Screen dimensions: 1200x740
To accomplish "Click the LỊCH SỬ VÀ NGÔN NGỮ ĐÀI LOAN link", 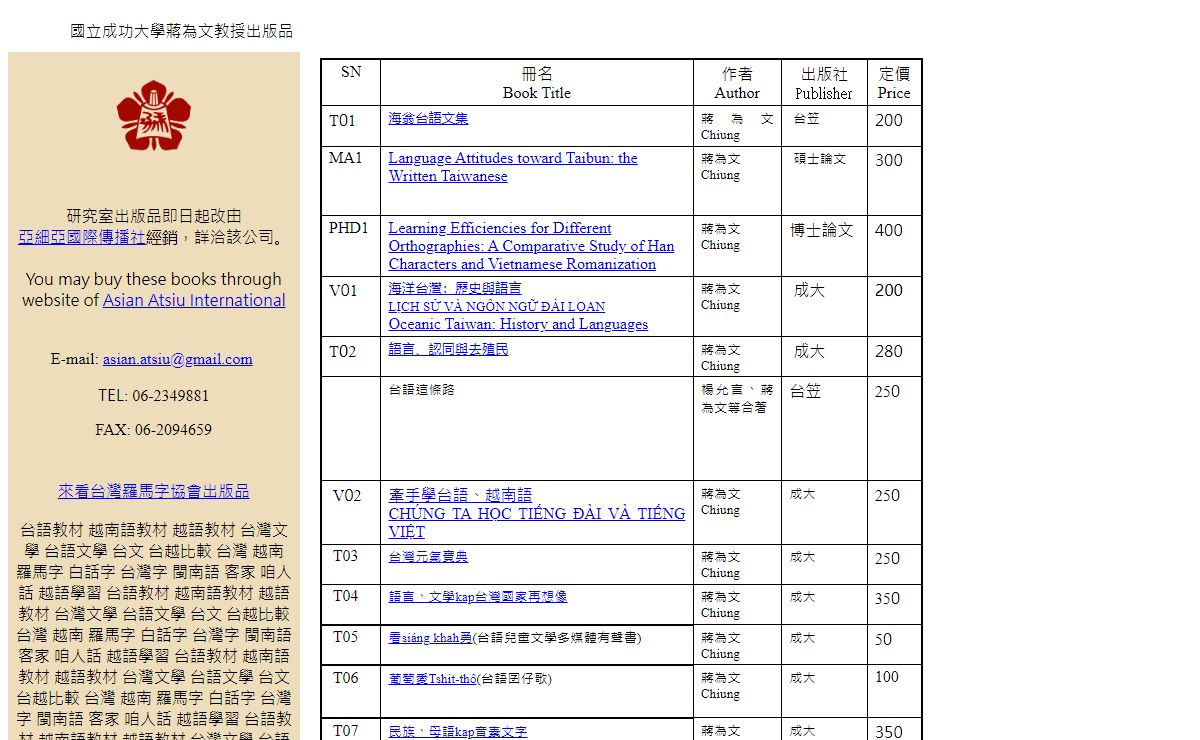I will coord(496,306).
